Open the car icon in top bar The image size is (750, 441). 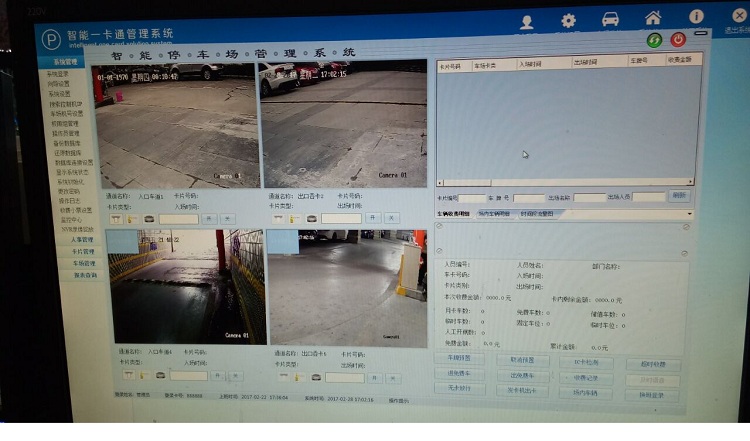pos(610,19)
